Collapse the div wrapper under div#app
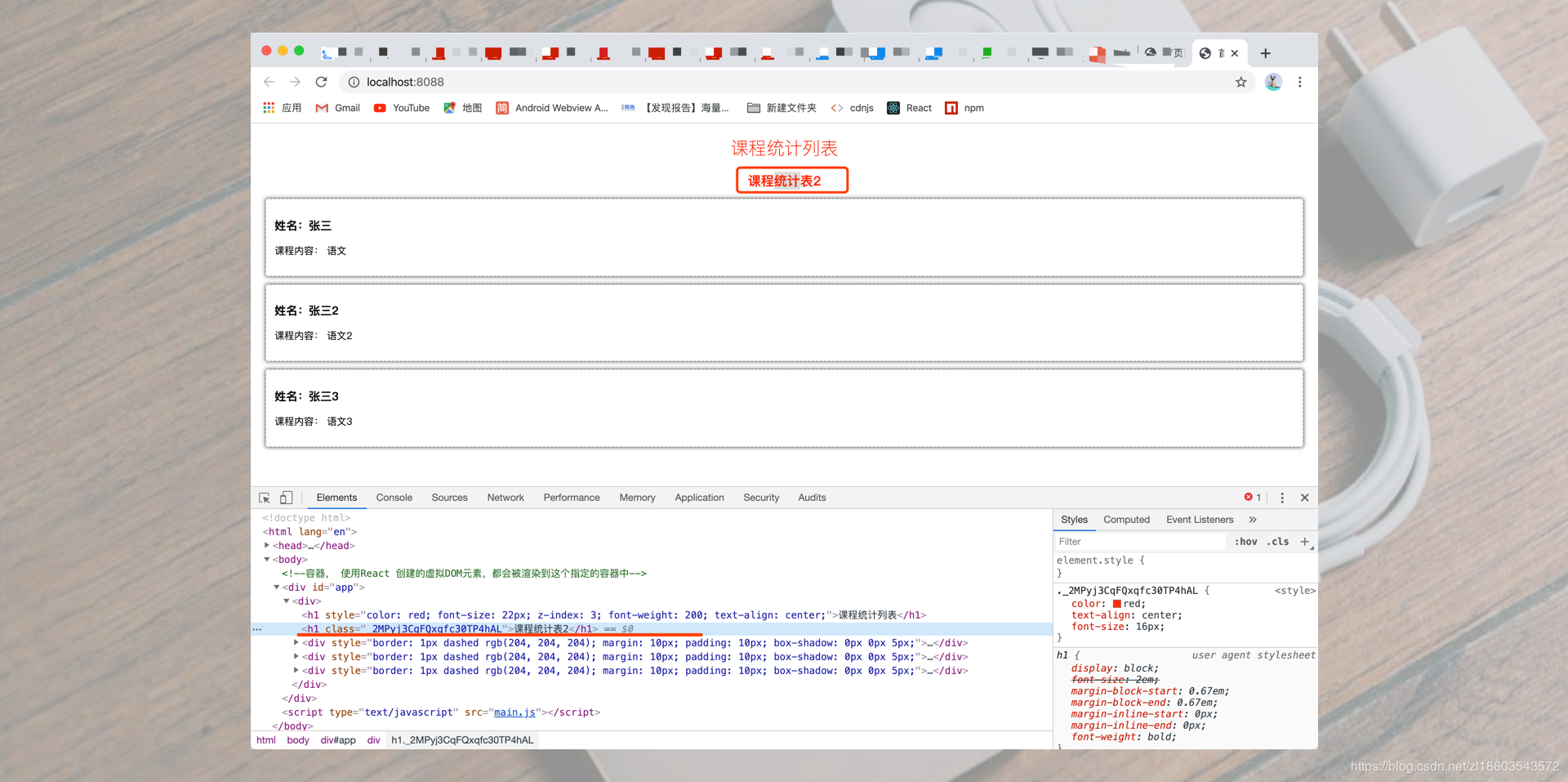Screen dimensions: 1568x782 coord(287,601)
